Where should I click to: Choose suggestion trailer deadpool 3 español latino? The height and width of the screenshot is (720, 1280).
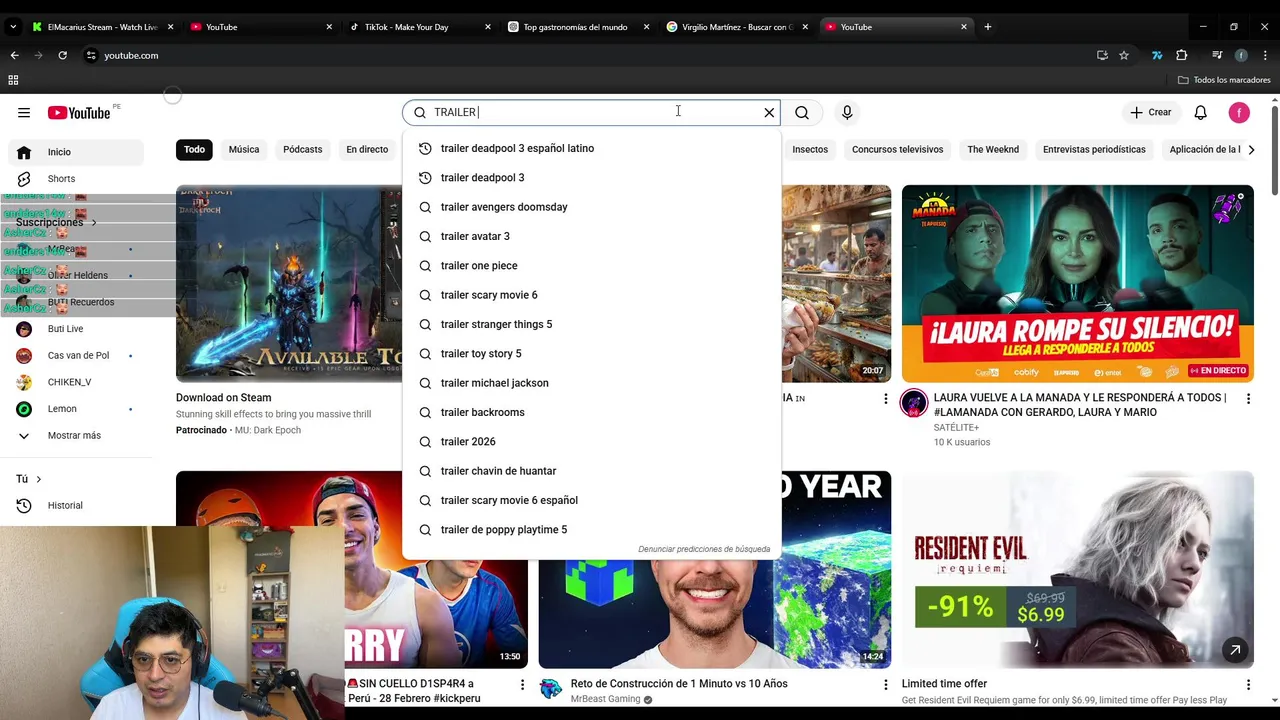[x=591, y=149]
